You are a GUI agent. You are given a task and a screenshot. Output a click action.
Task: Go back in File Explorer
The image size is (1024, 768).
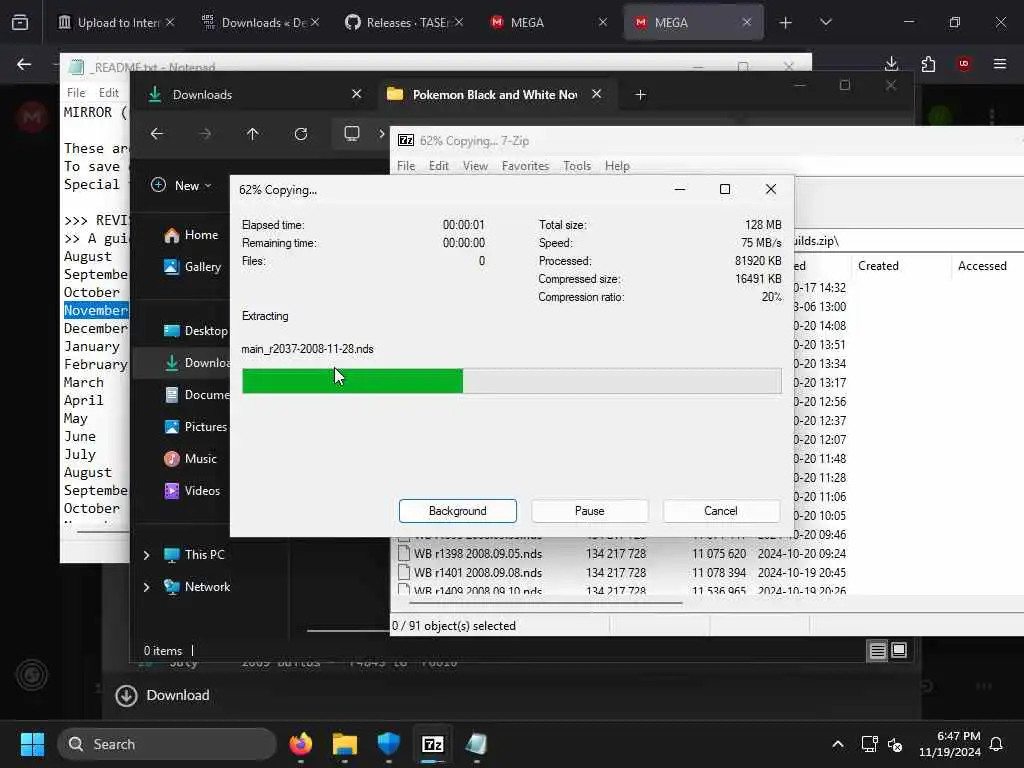157,134
